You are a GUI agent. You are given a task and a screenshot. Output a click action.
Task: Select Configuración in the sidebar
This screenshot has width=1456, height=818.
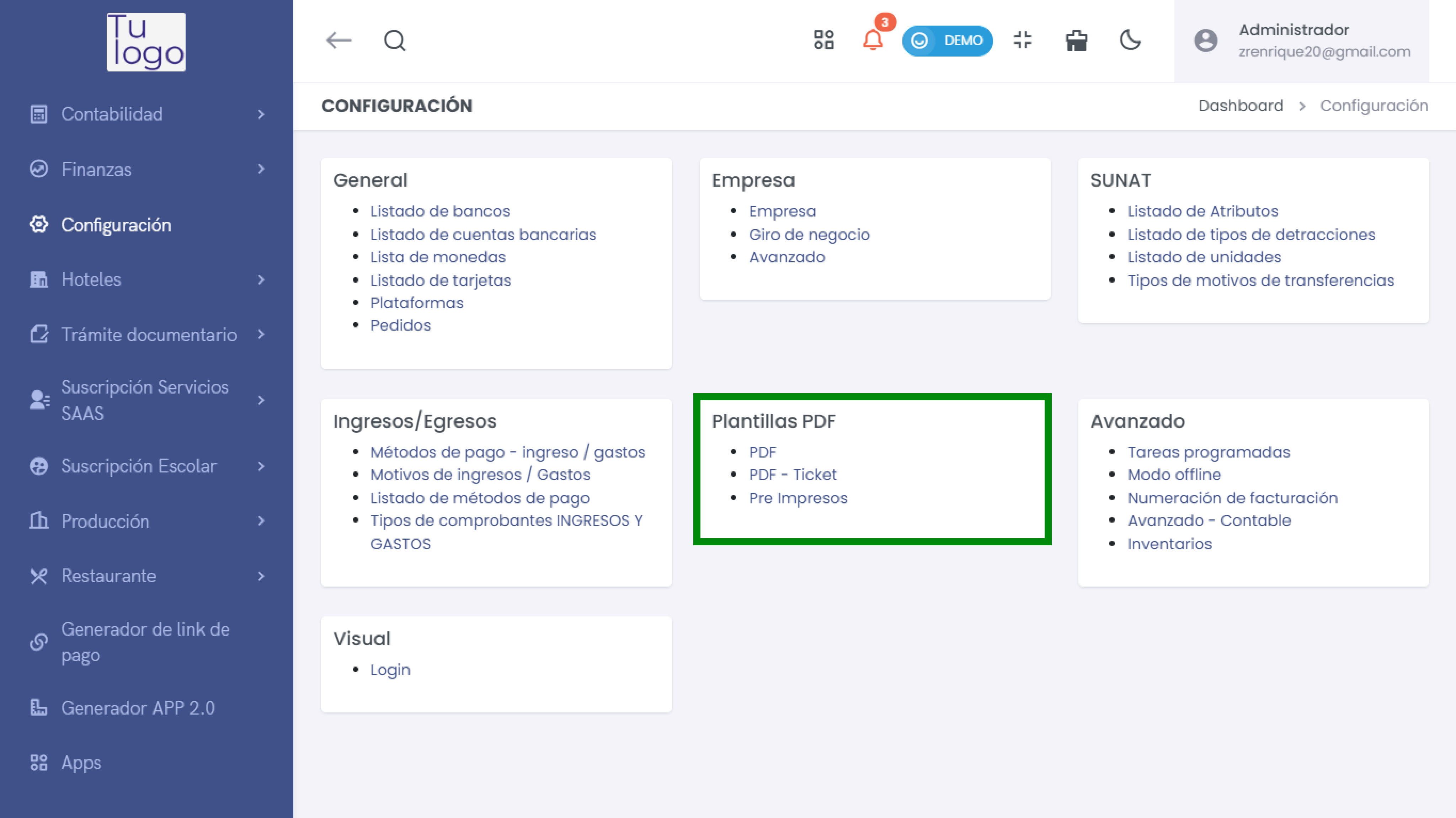click(116, 225)
